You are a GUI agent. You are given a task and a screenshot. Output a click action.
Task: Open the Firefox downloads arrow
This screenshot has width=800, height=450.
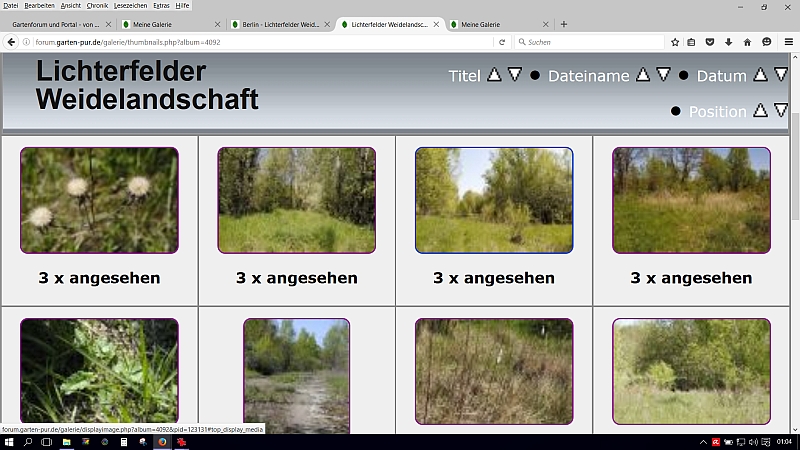[x=728, y=42]
